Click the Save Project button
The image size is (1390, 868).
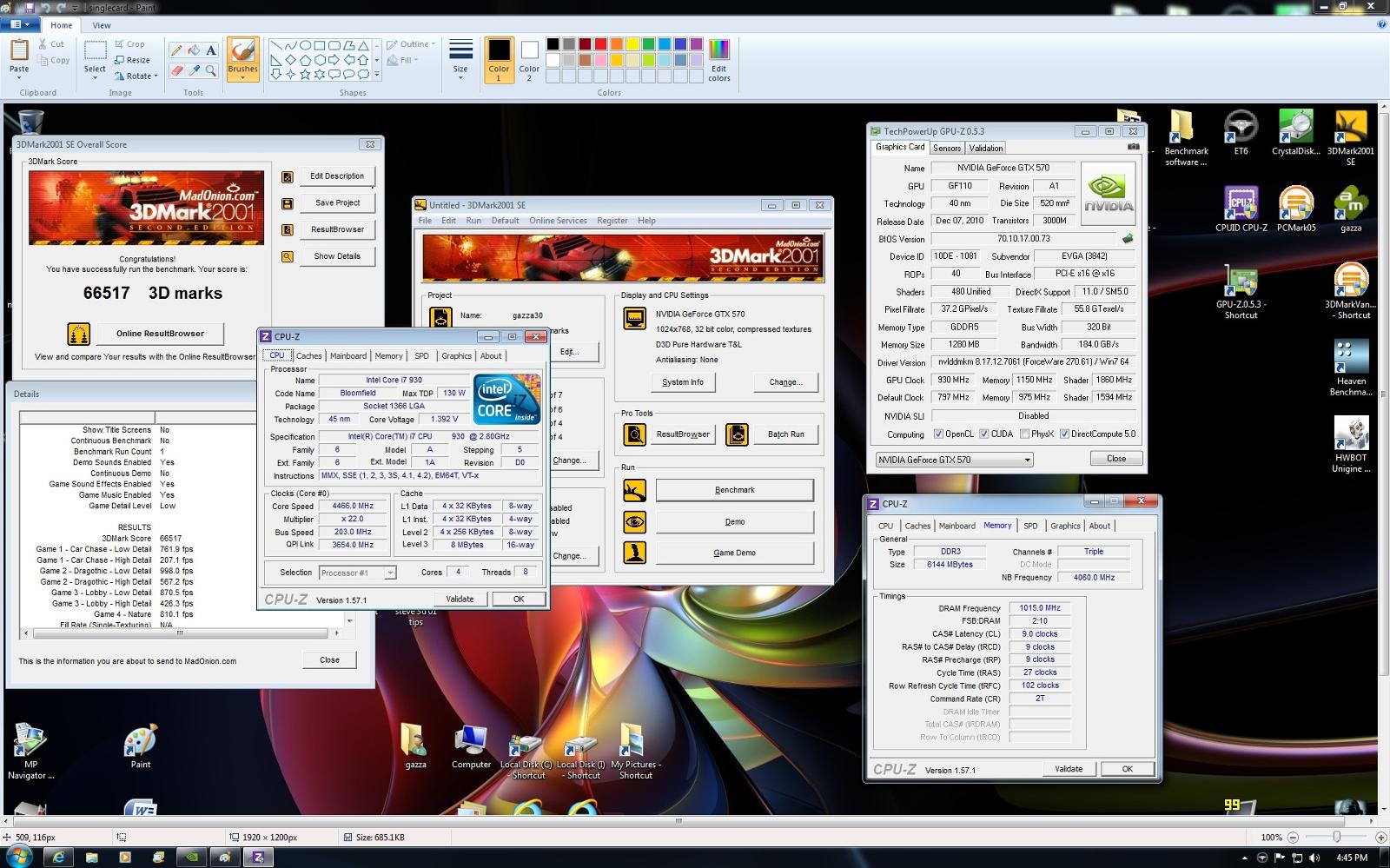(337, 202)
